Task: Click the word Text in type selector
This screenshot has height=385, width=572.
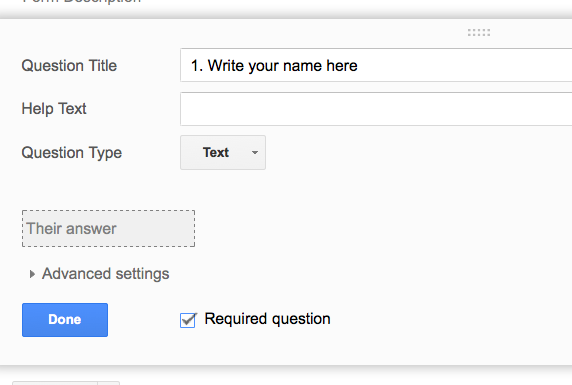Action: click(x=216, y=153)
